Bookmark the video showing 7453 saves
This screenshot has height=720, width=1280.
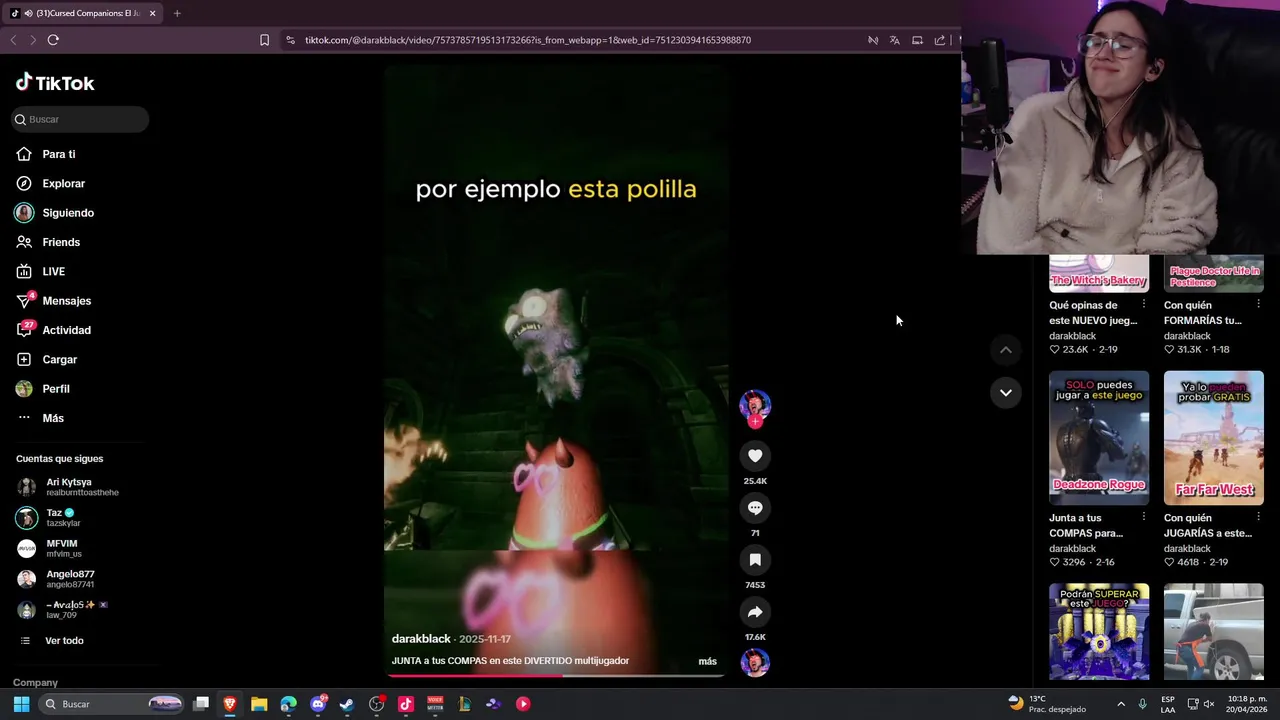click(x=755, y=560)
